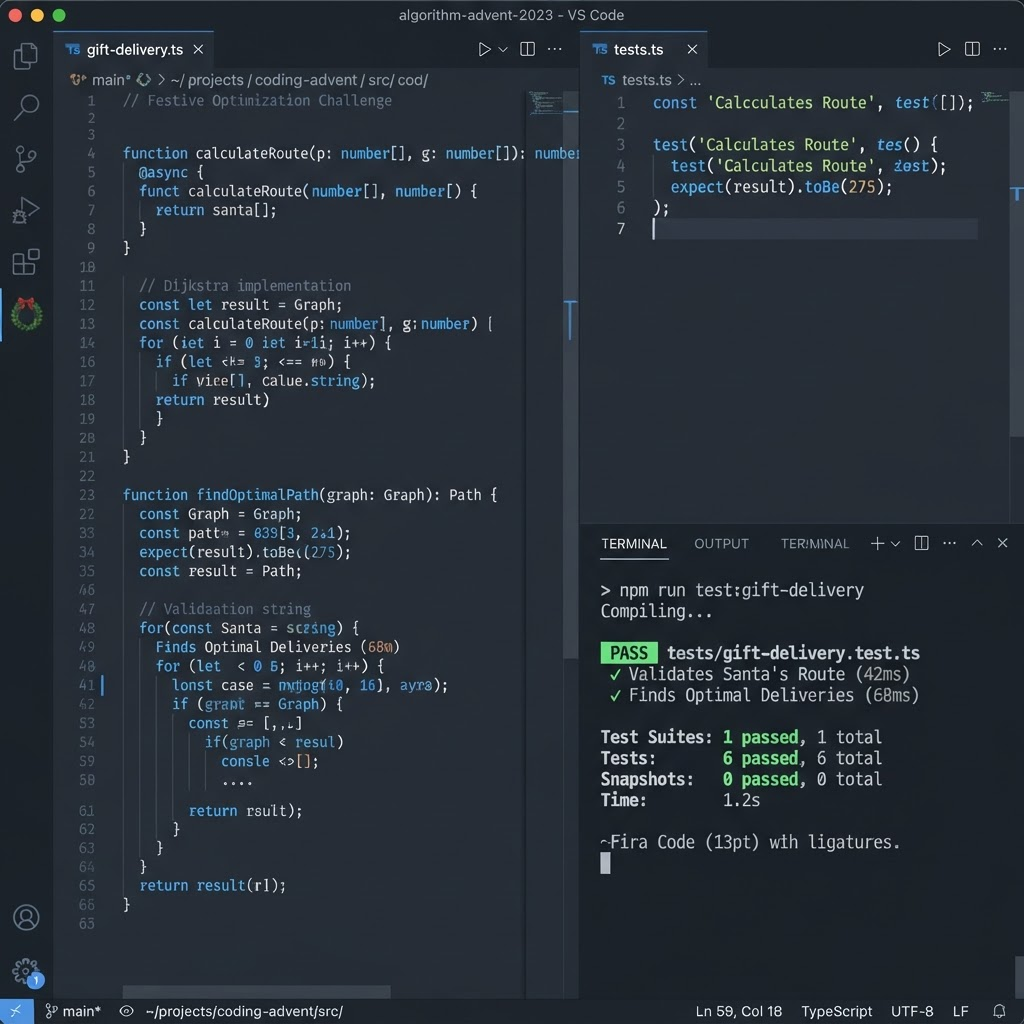Click the green PASS badge in terminal
Image resolution: width=1024 pixels, height=1024 pixels.
pyautogui.click(x=629, y=653)
